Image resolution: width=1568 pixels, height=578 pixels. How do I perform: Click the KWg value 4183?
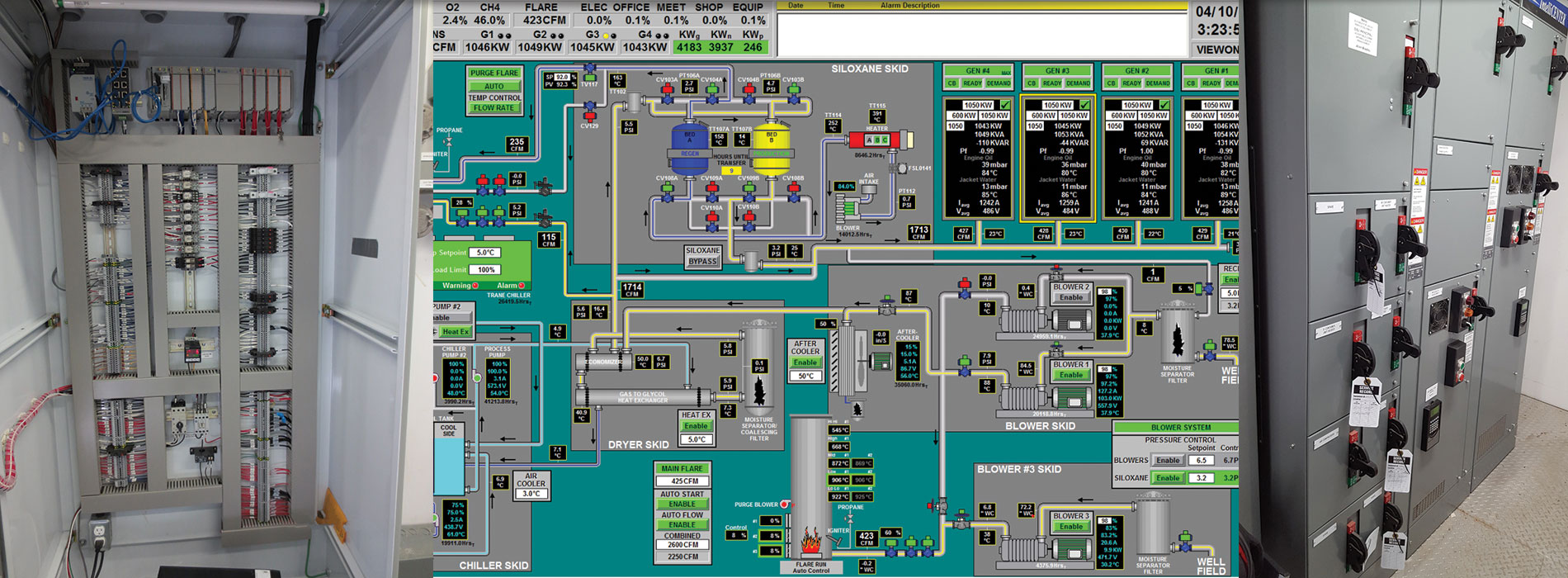(x=688, y=48)
